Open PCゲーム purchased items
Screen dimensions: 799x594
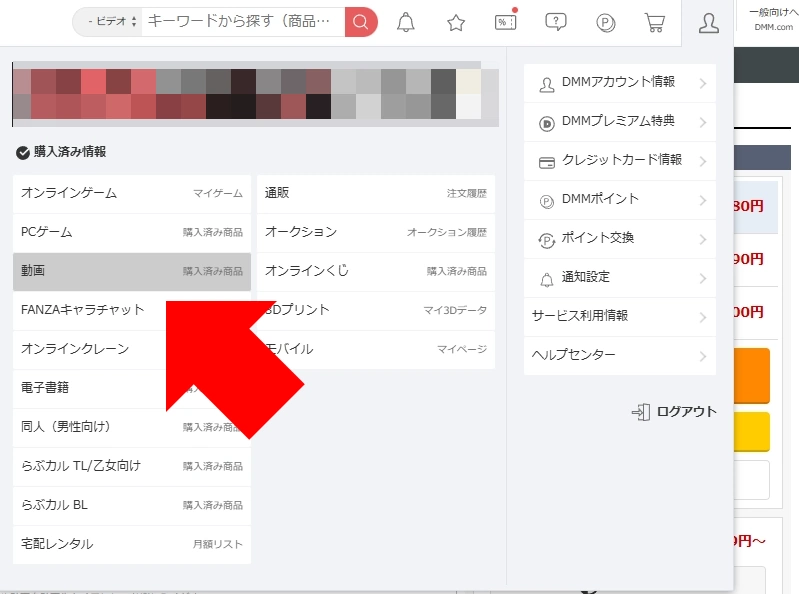tap(132, 232)
